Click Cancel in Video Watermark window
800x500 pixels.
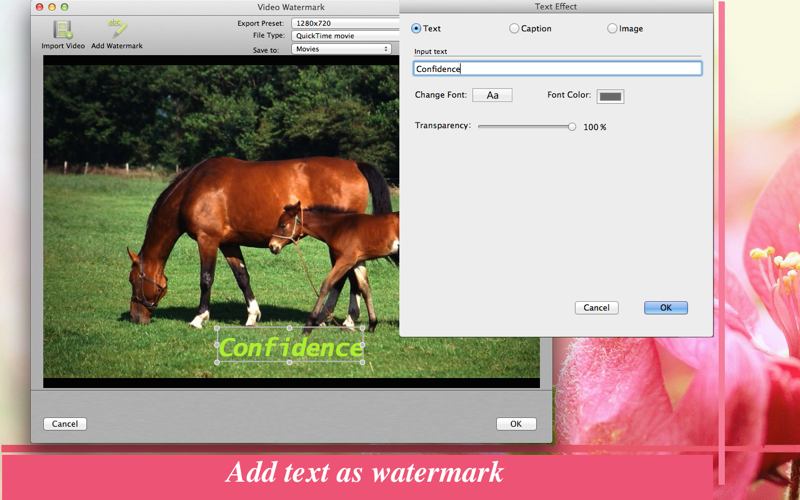[65, 424]
